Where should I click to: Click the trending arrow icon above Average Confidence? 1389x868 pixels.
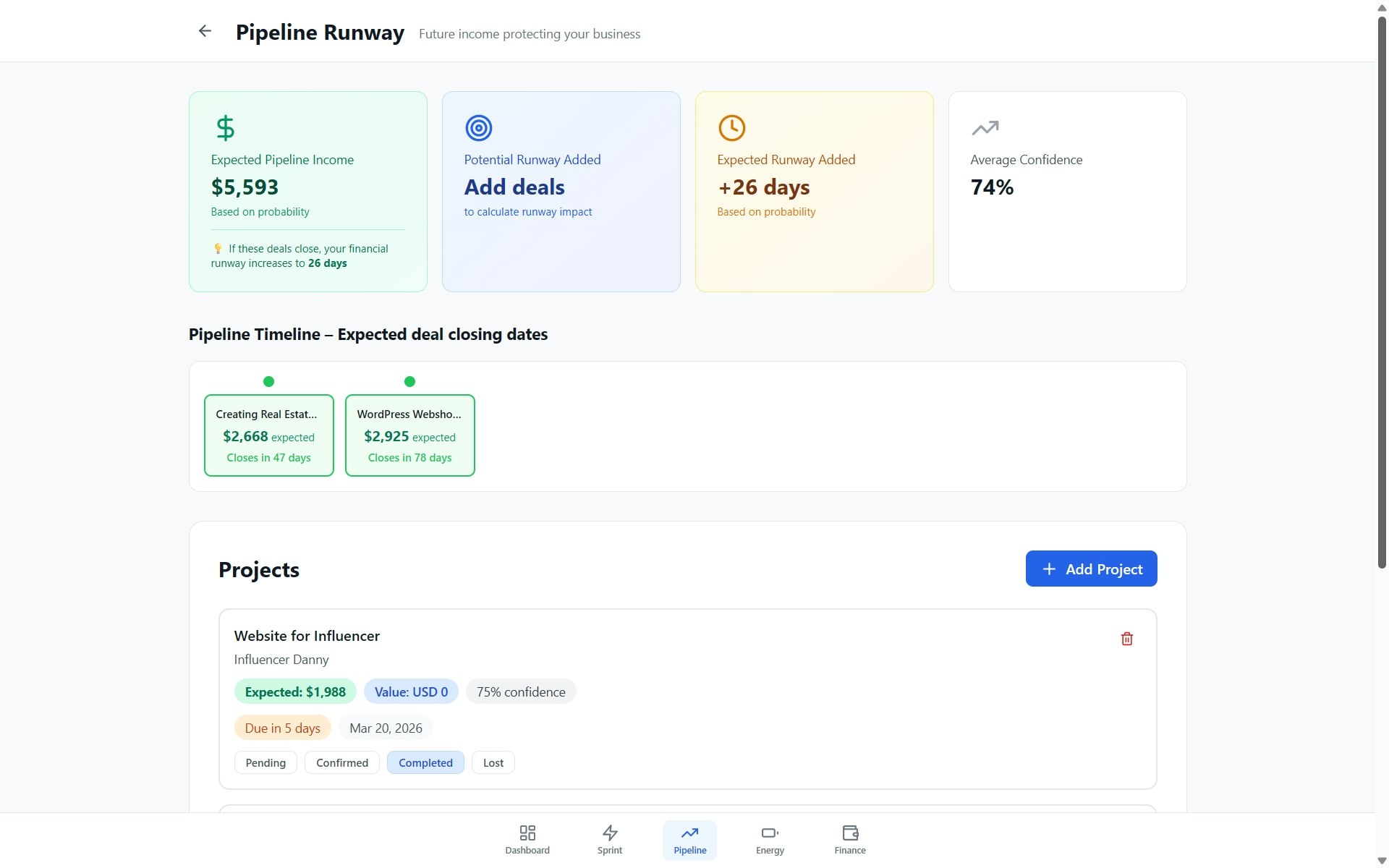point(985,128)
